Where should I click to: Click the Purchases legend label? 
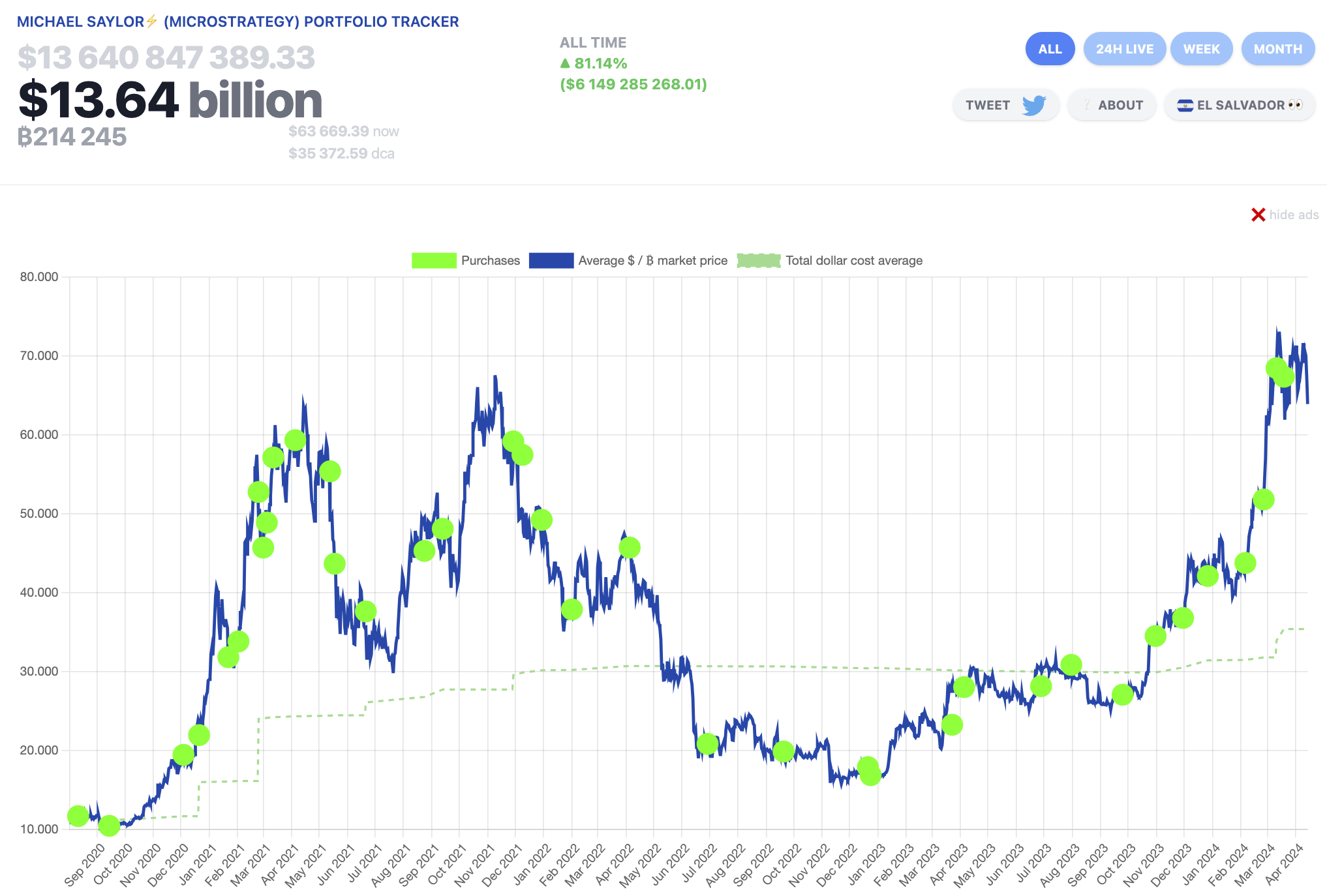(491, 260)
